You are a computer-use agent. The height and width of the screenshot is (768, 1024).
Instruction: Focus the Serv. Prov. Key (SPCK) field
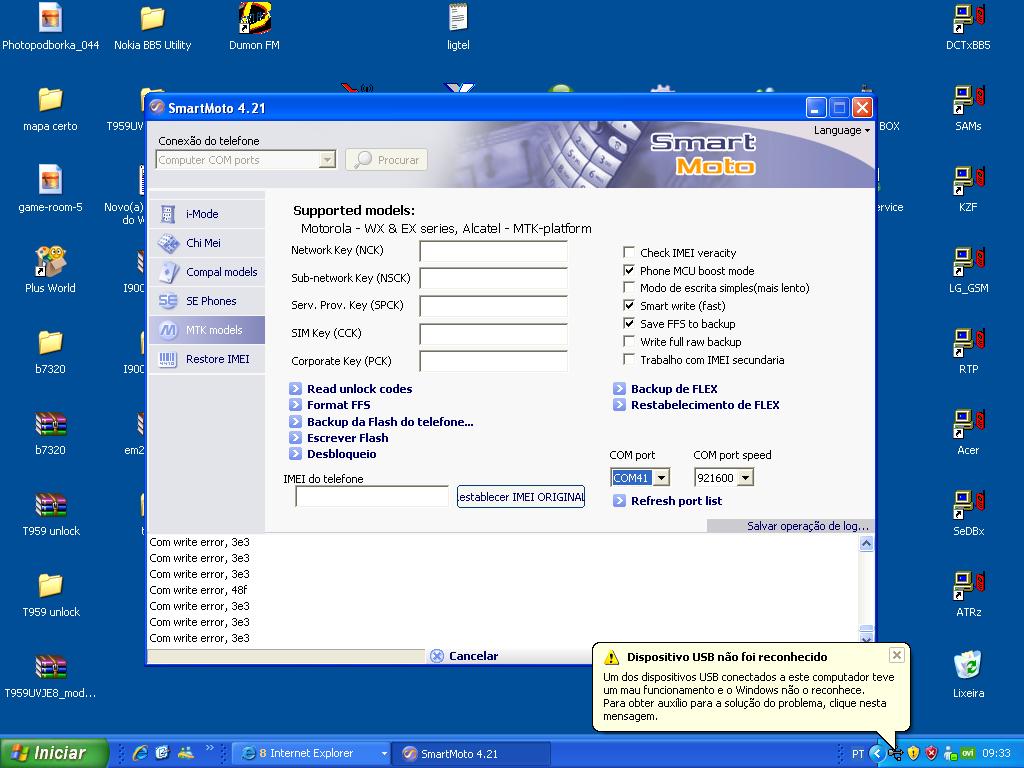[493, 306]
